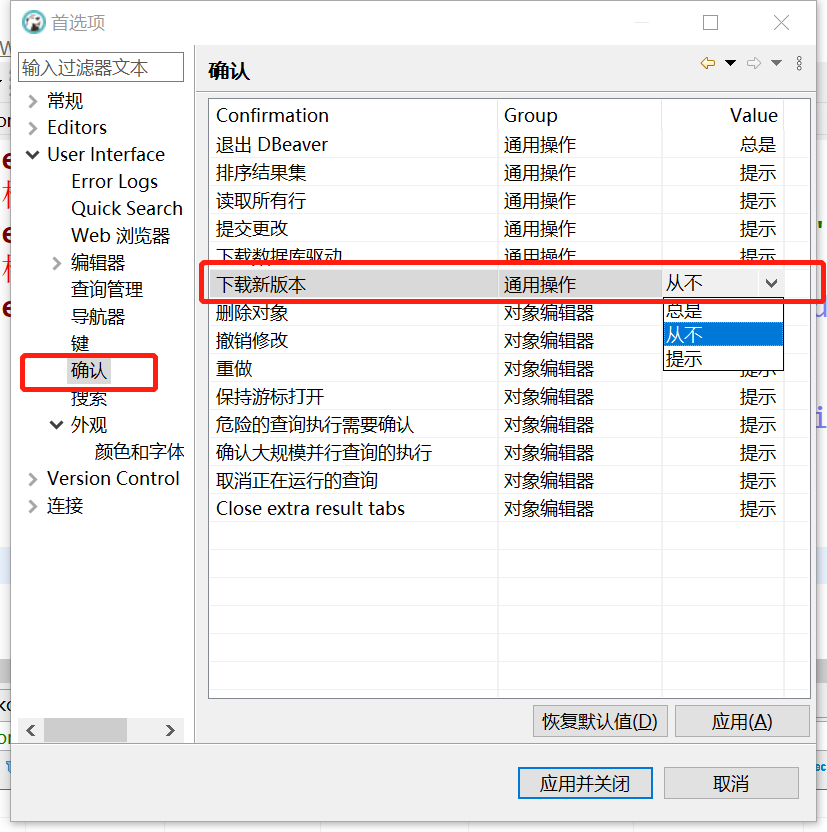
Task: Click 提示 value of 排序结果集
Action: pyautogui.click(x=758, y=172)
